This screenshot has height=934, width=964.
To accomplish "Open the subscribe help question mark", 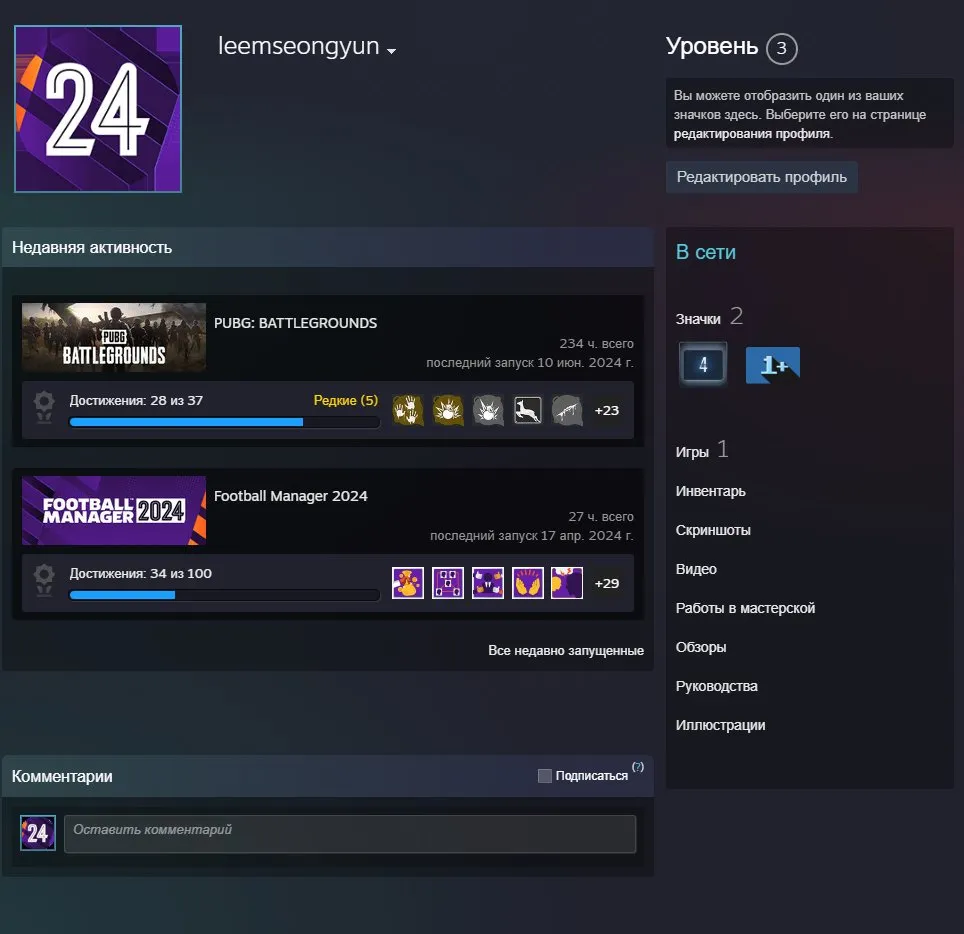I will click(x=638, y=767).
